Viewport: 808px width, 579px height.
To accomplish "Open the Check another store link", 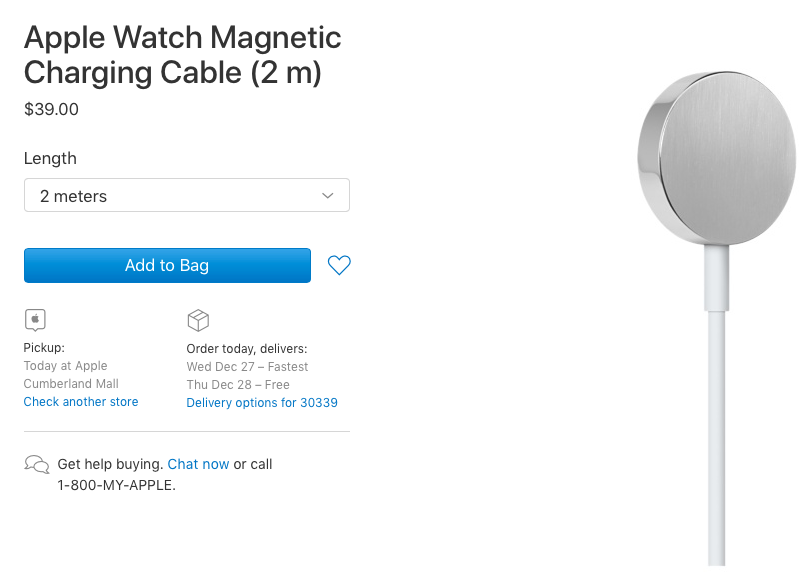I will tap(81, 402).
